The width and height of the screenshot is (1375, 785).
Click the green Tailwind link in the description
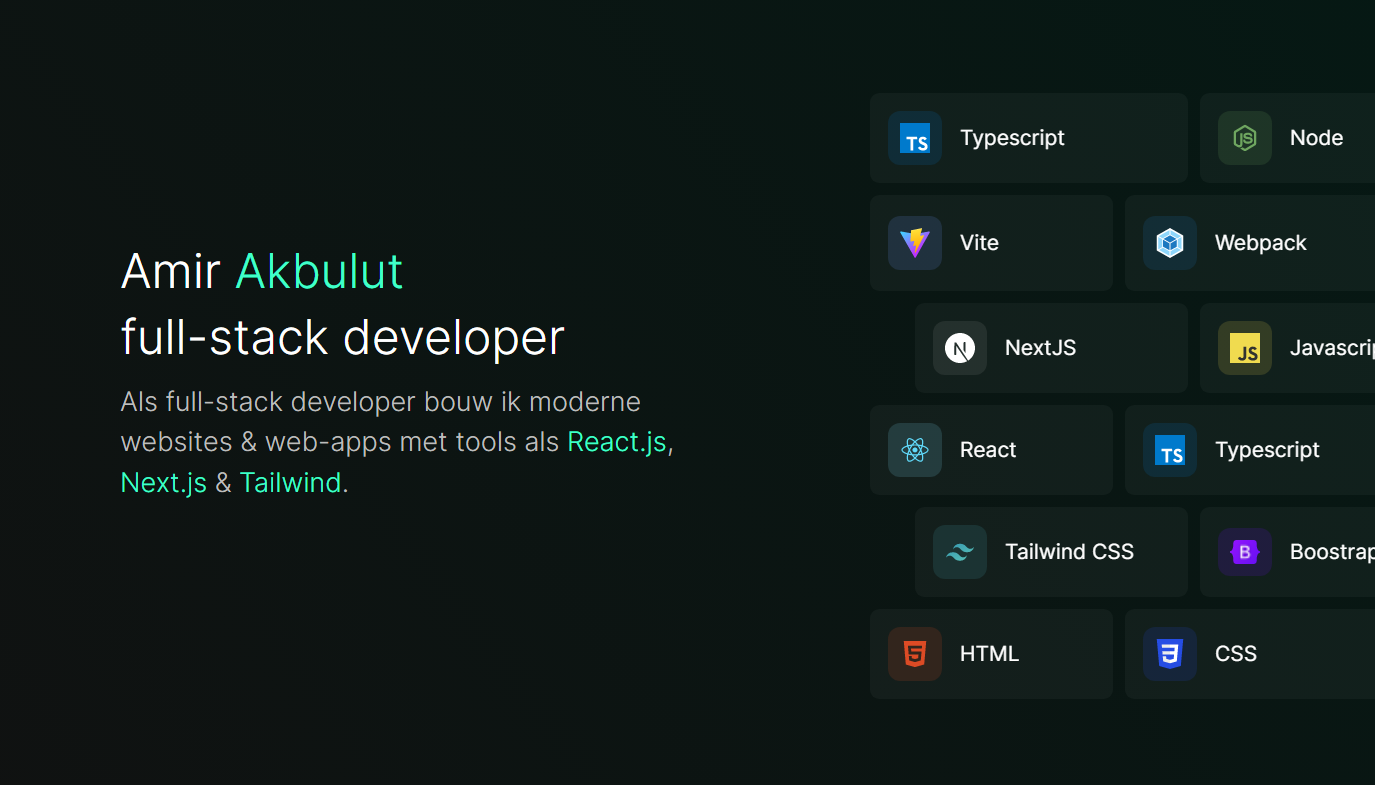click(290, 483)
